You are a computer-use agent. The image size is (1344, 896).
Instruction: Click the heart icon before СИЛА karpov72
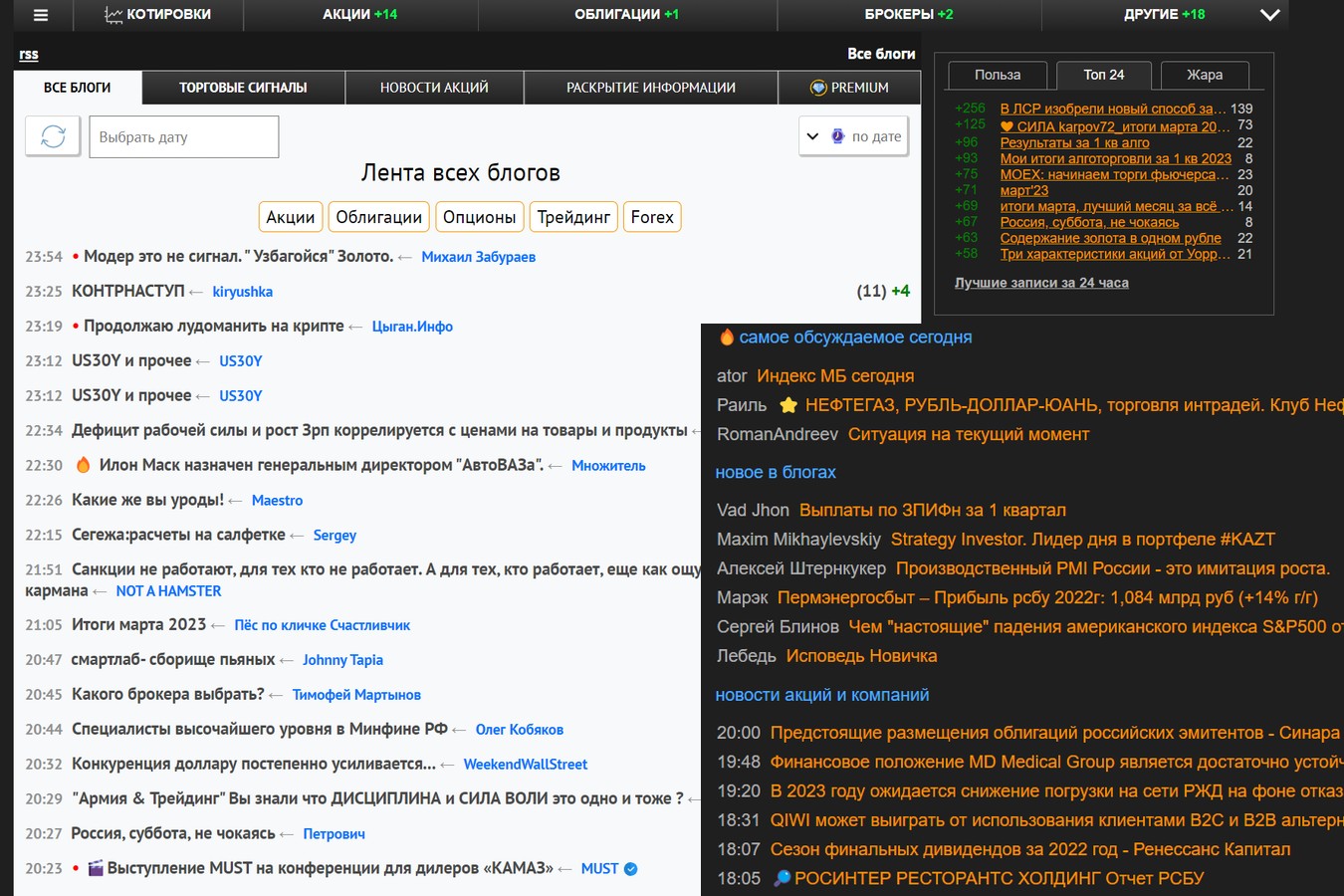[1007, 126]
